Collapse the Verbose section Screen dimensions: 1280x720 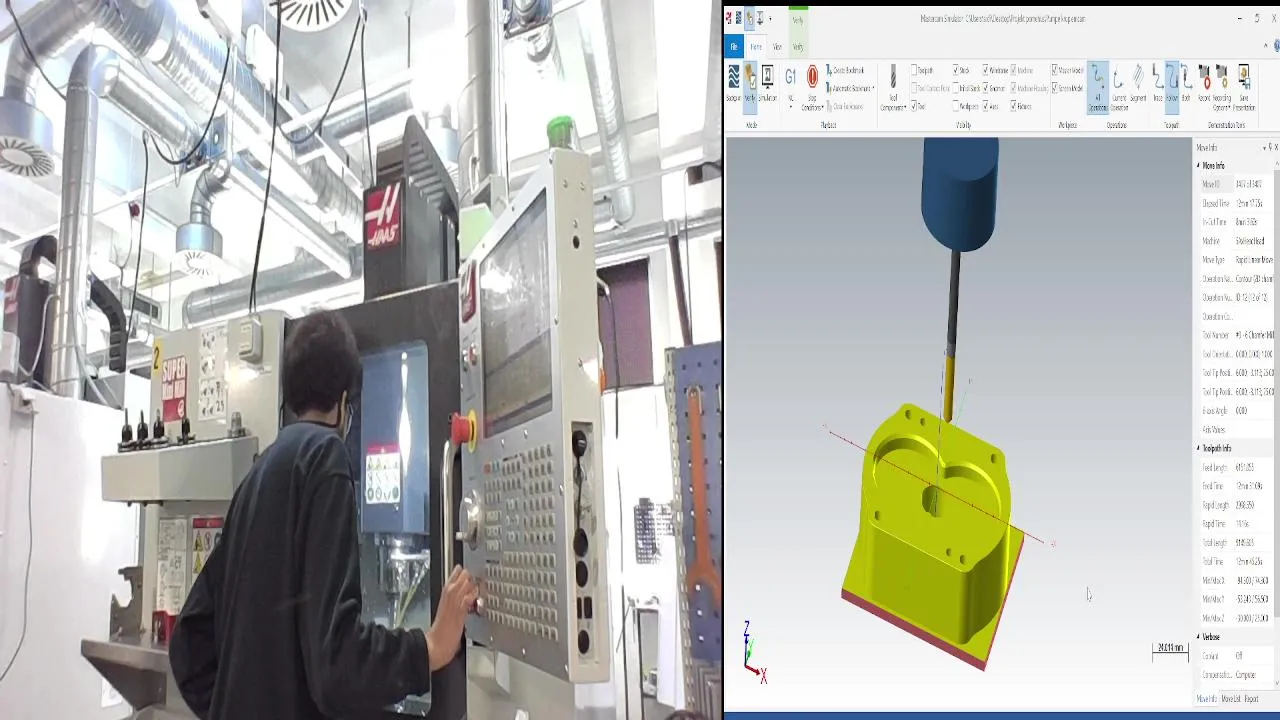tap(1198, 637)
